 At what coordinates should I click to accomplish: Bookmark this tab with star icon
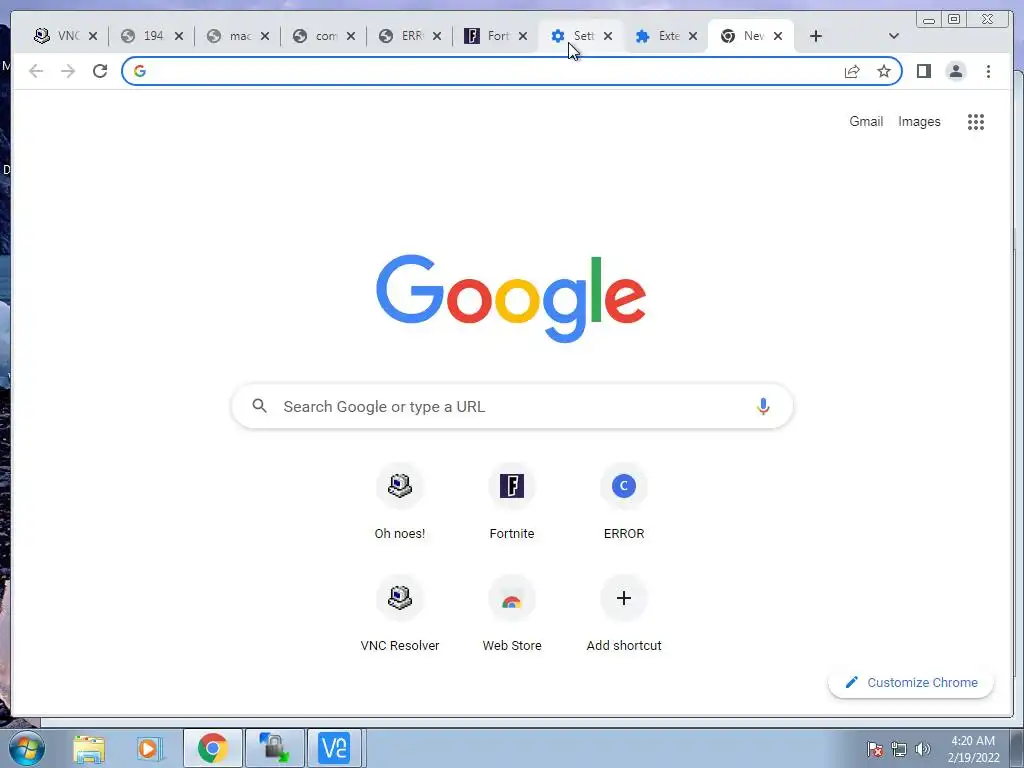(884, 71)
